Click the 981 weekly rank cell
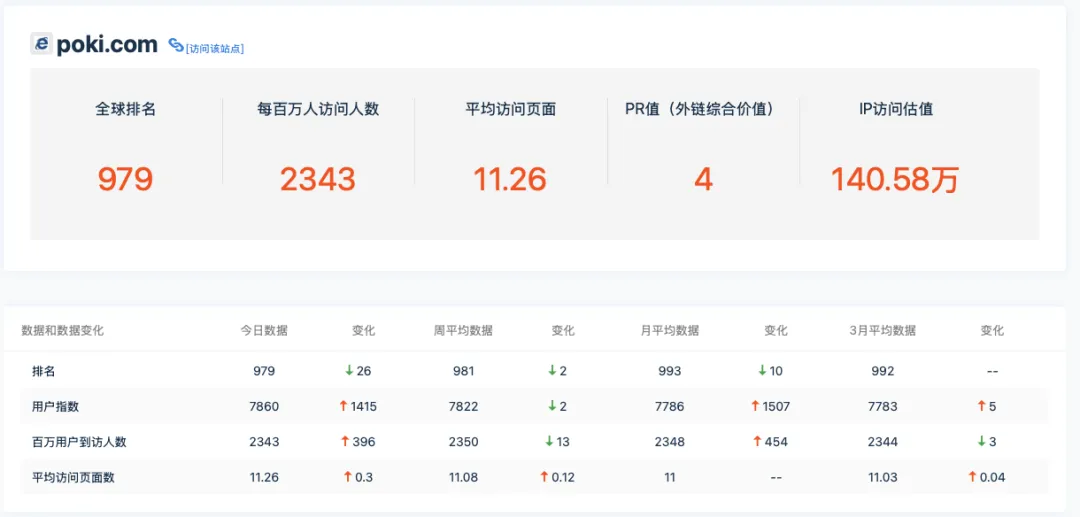 click(x=464, y=371)
